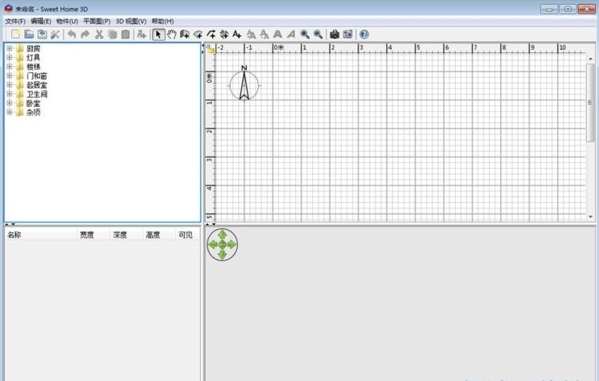Select the 卫生间 folder in catalog
599x381 pixels.
(x=37, y=94)
